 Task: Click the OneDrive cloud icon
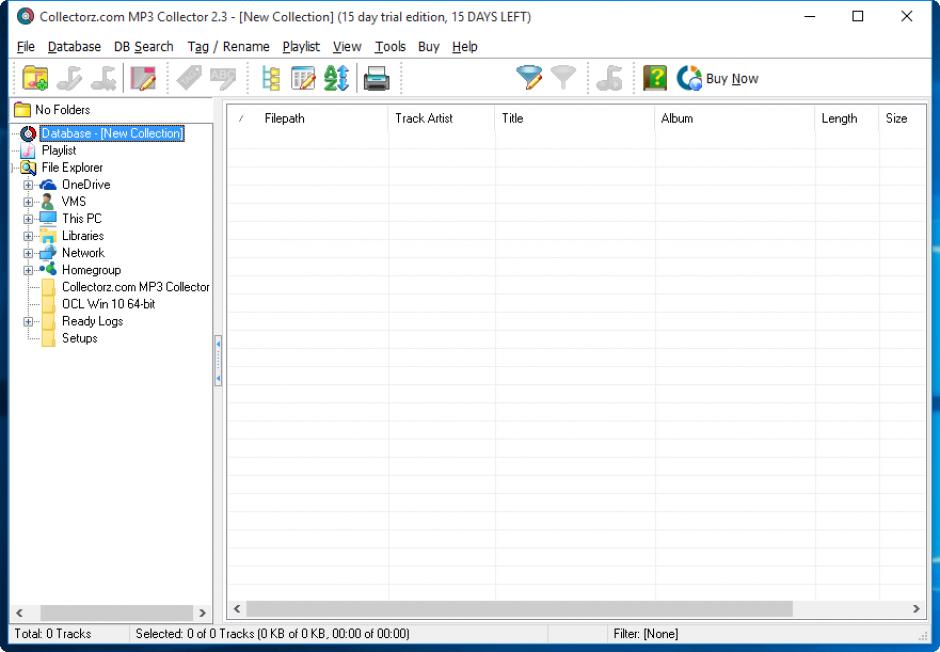pos(48,185)
